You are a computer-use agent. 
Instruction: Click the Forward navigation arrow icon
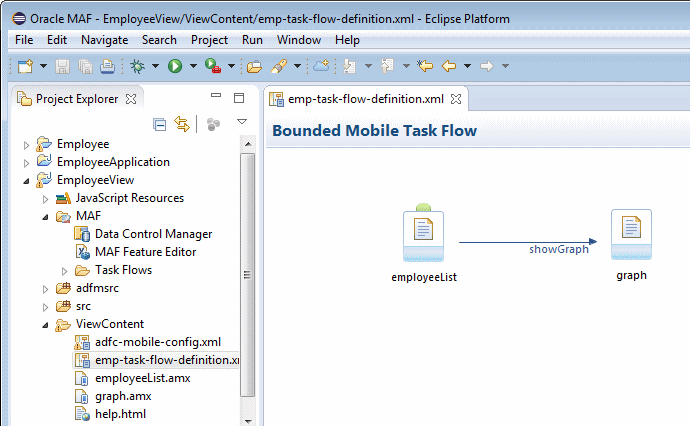[487, 66]
